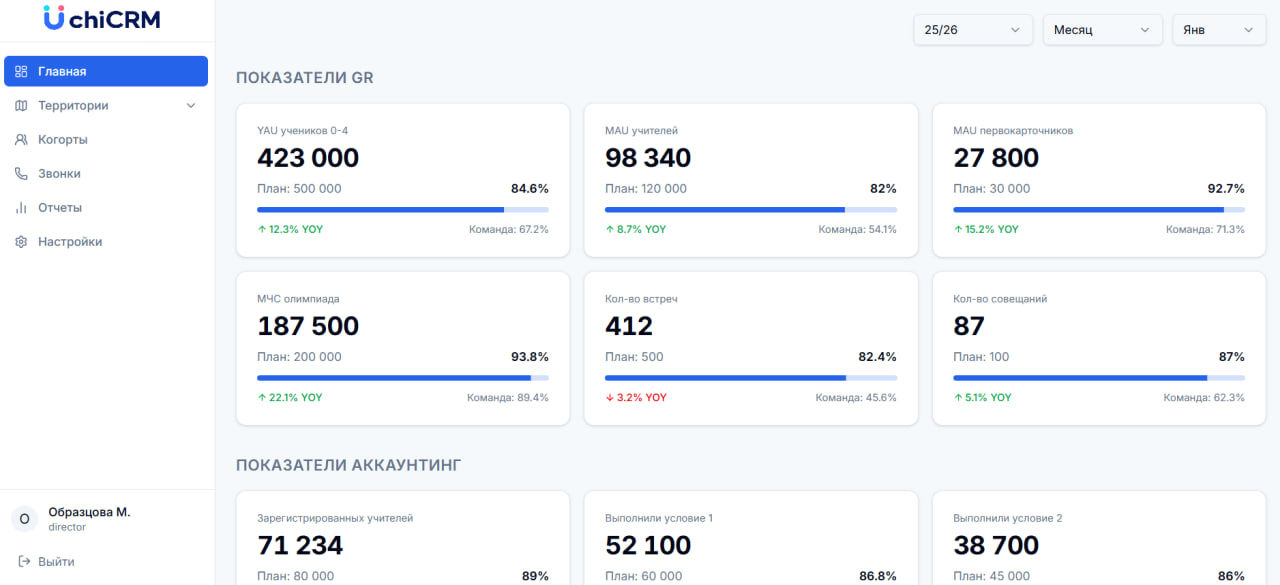Viewport: 1280px width, 585px height.
Task: Click the 22.1% YOY indicator
Action: click(290, 397)
